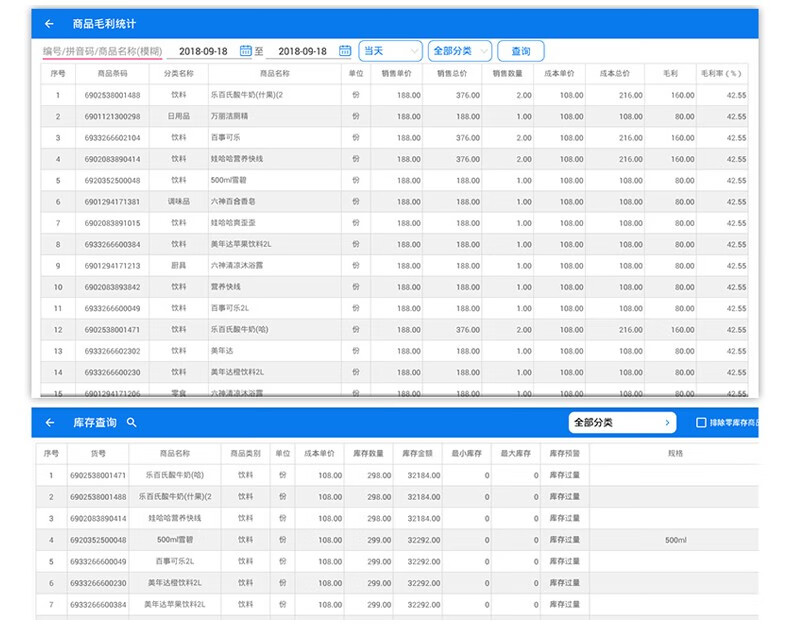Click the start date field 2018-09-18

coord(203,51)
